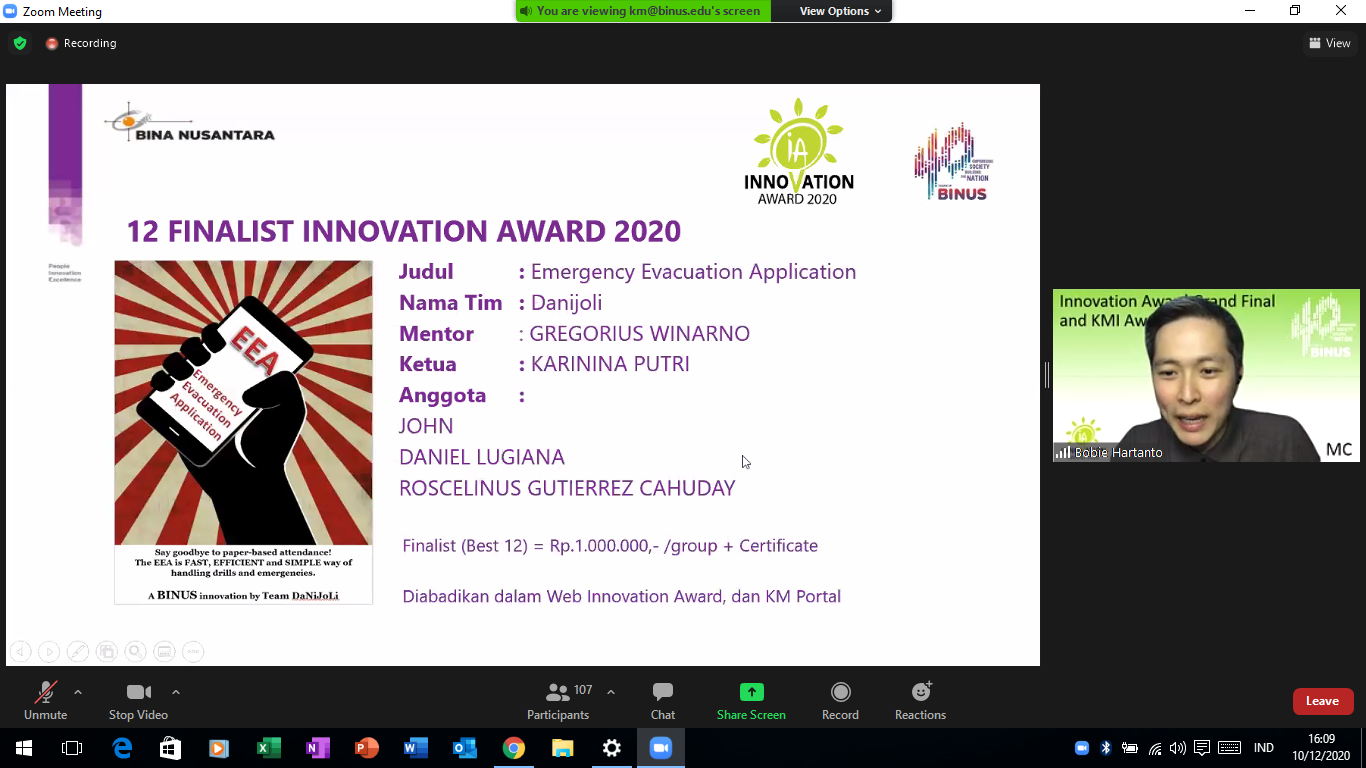Viewport: 1366px width, 768px height.
Task: Open the Wi-Fi network tray icon
Action: click(x=1155, y=748)
